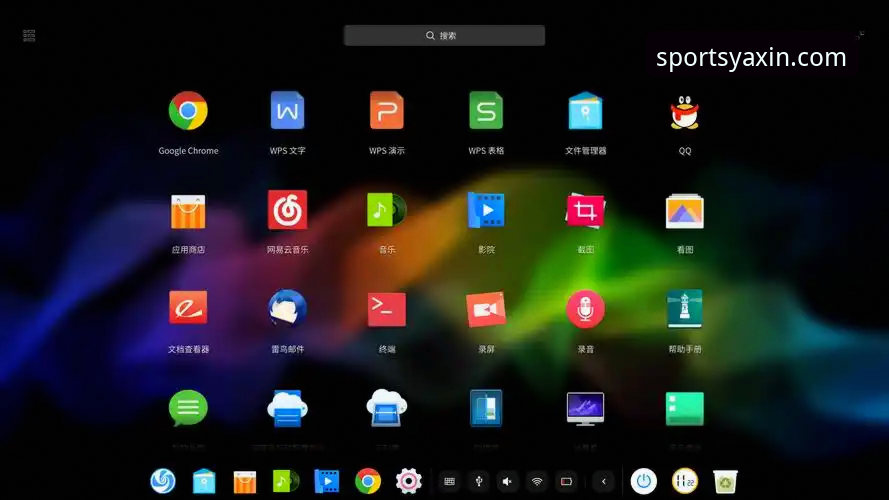Toggle mute with the dock volume icon
This screenshot has width=889, height=500.
click(x=507, y=482)
